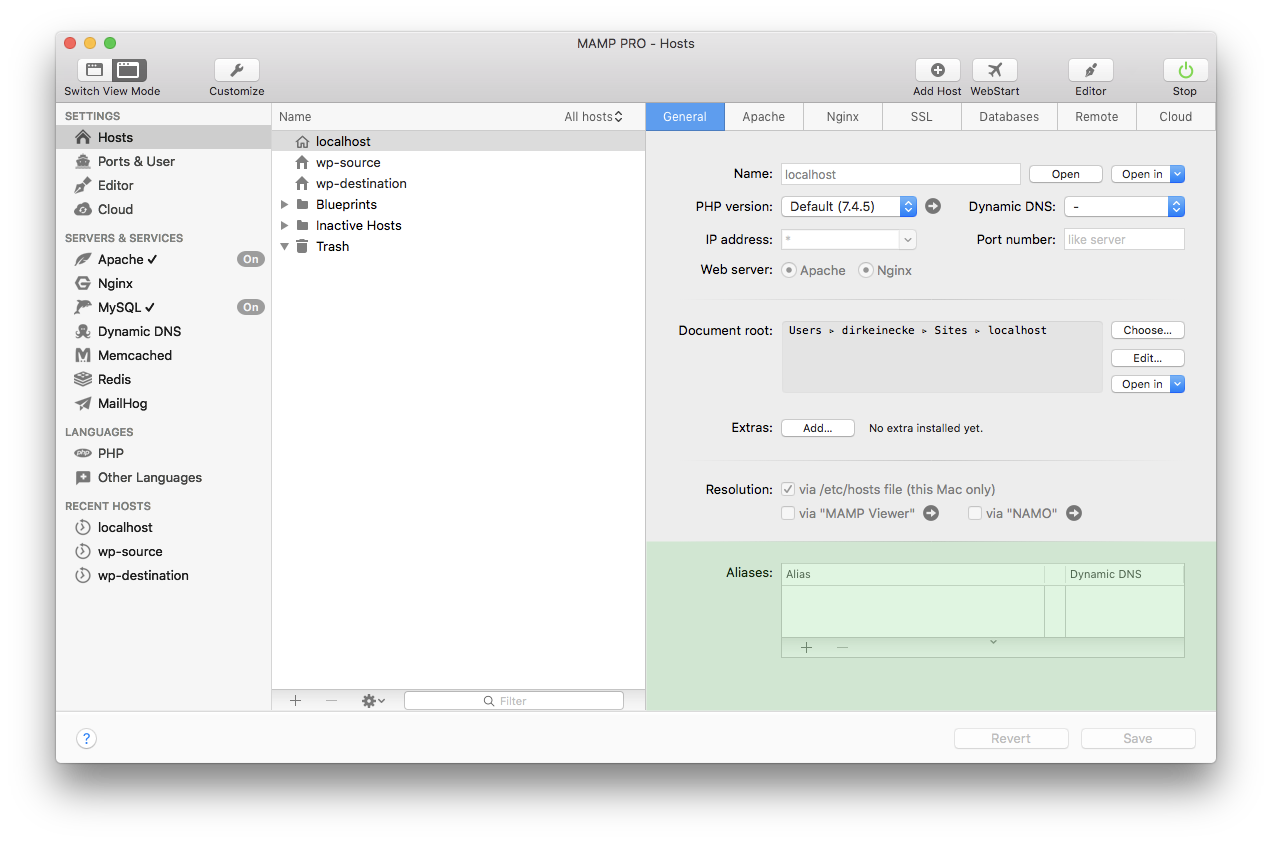Toggle Apache On switch
The height and width of the screenshot is (843, 1272).
250,259
